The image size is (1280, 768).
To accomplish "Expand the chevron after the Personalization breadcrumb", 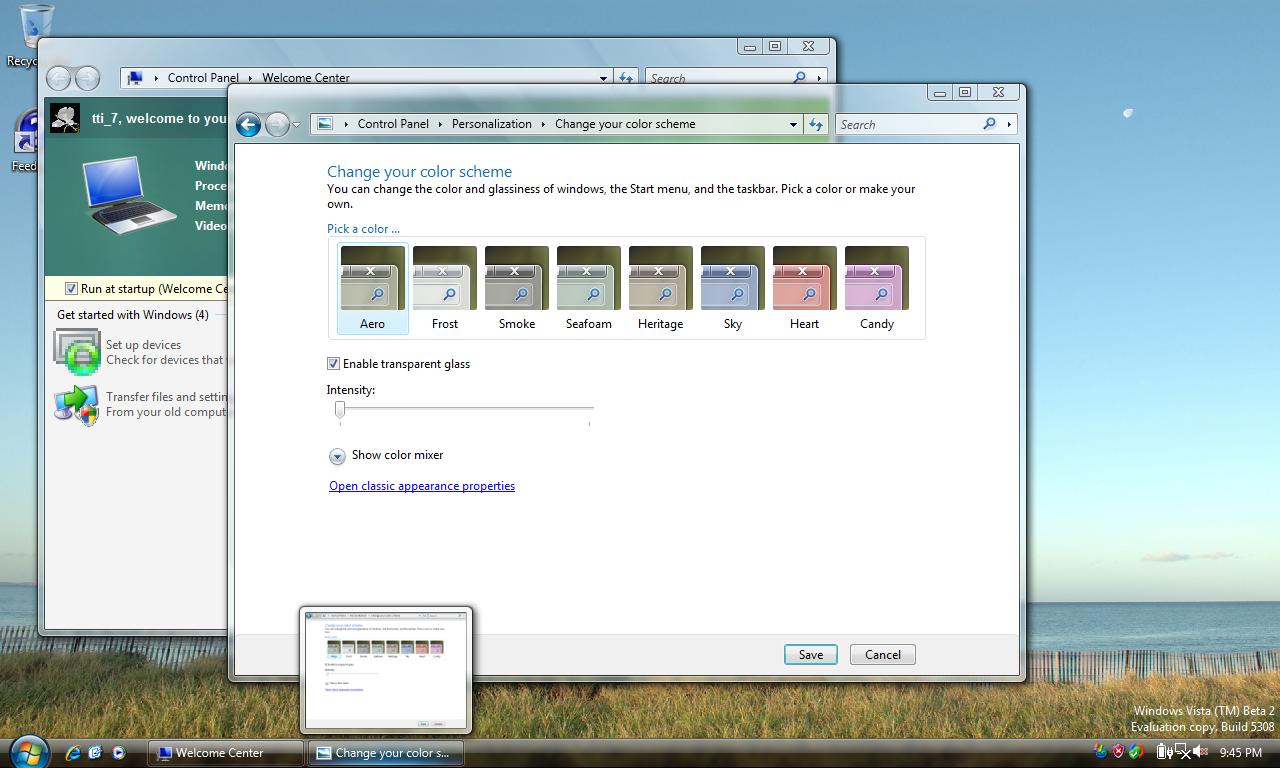I will coord(544,124).
